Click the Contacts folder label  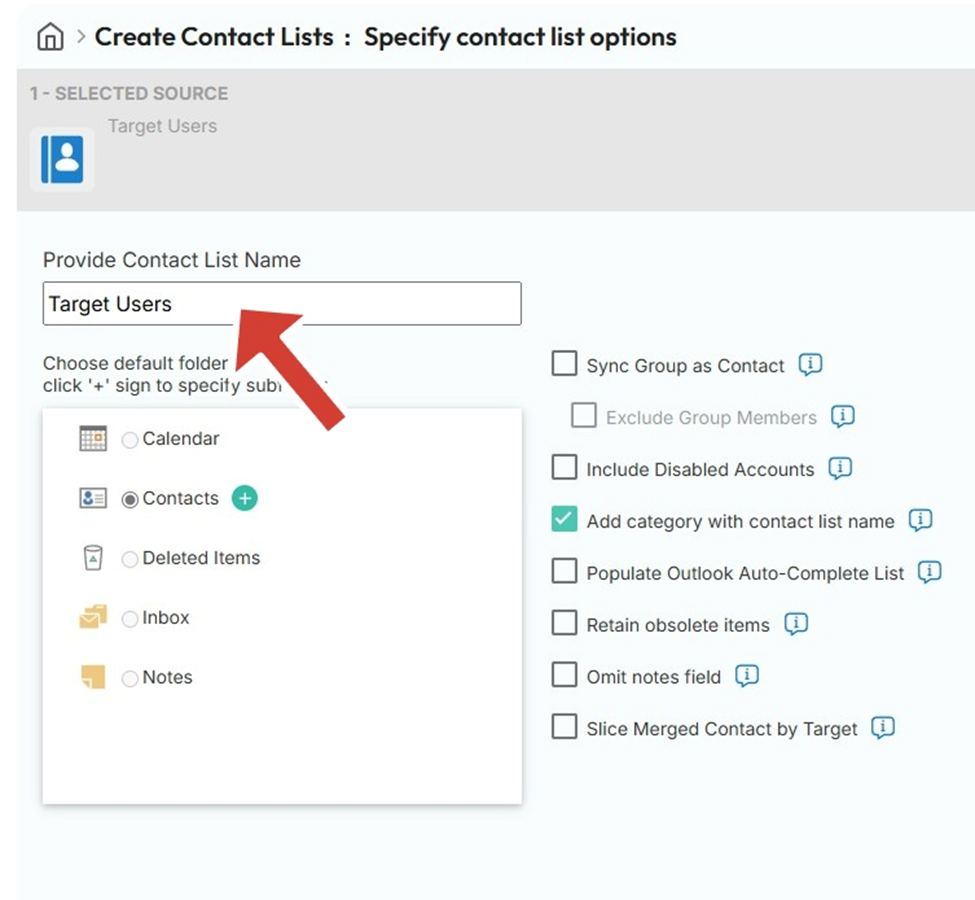180,498
